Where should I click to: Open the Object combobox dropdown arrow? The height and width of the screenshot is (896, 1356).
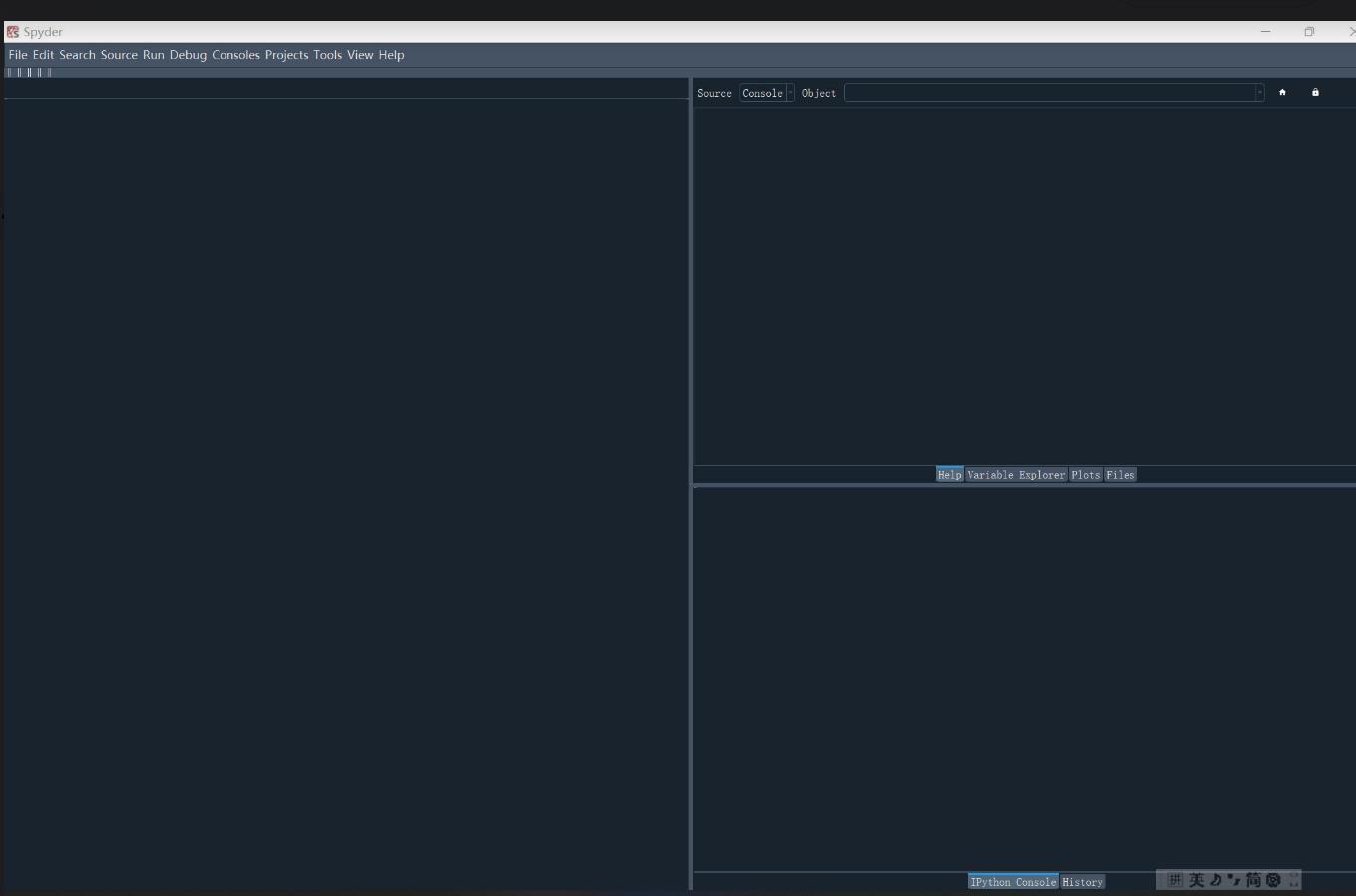coord(1259,92)
